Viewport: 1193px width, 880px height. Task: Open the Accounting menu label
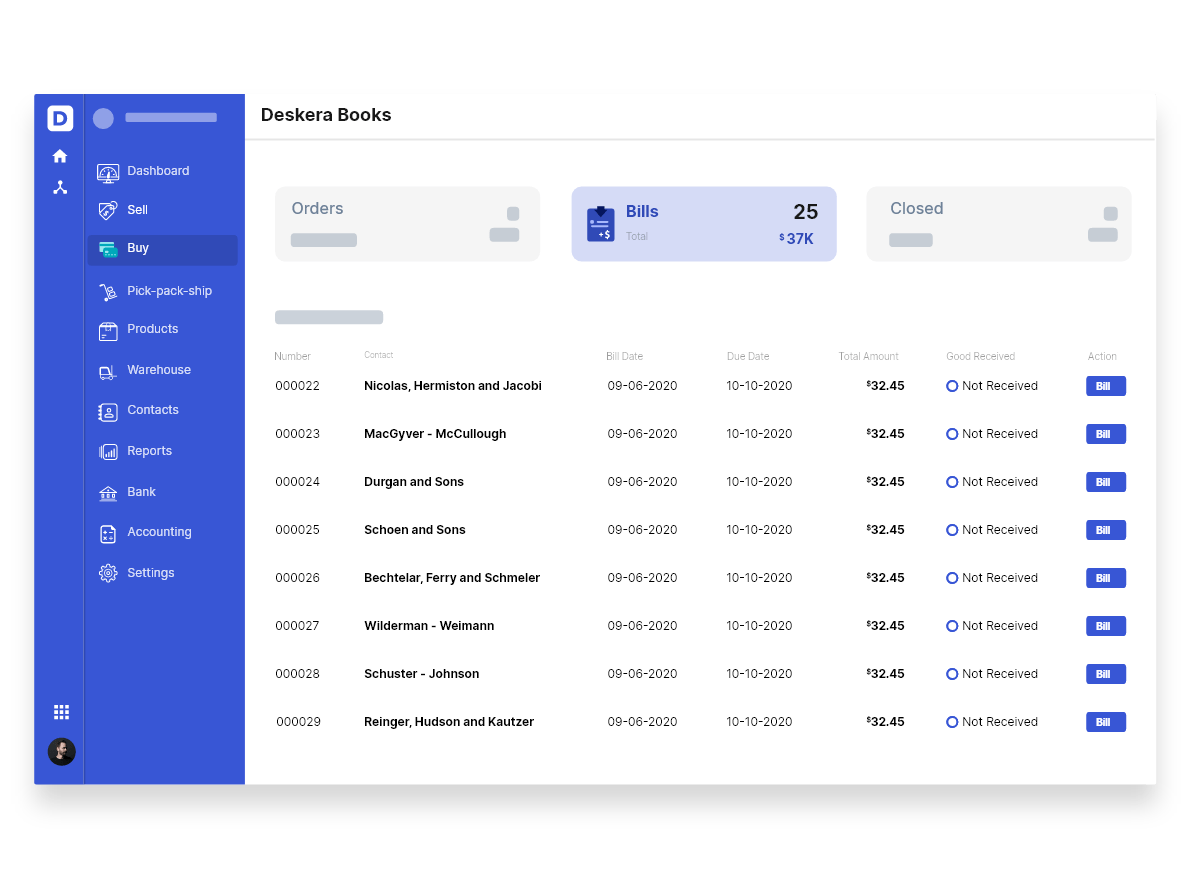coord(160,532)
